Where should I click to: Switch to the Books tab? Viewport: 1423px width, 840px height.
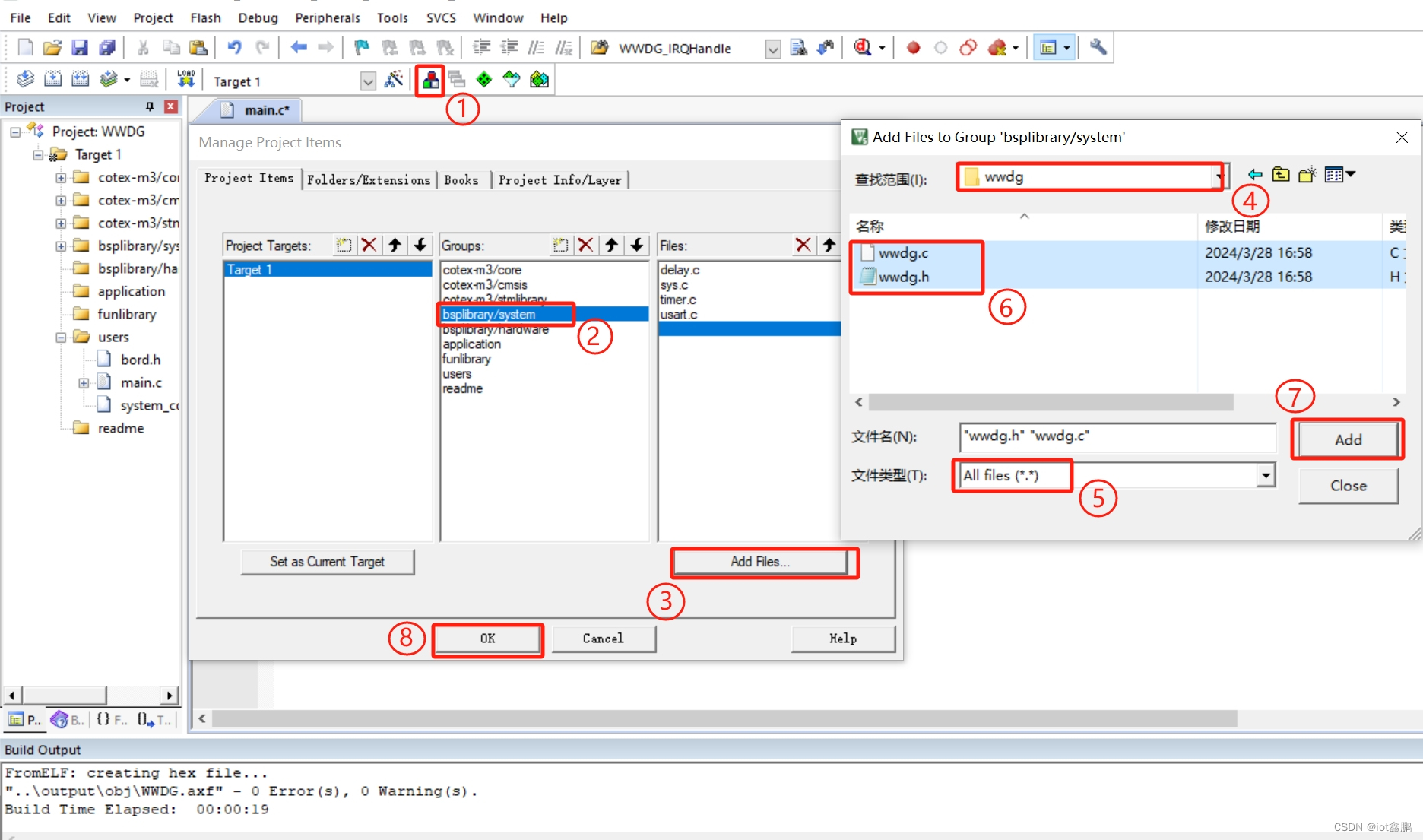click(x=461, y=179)
